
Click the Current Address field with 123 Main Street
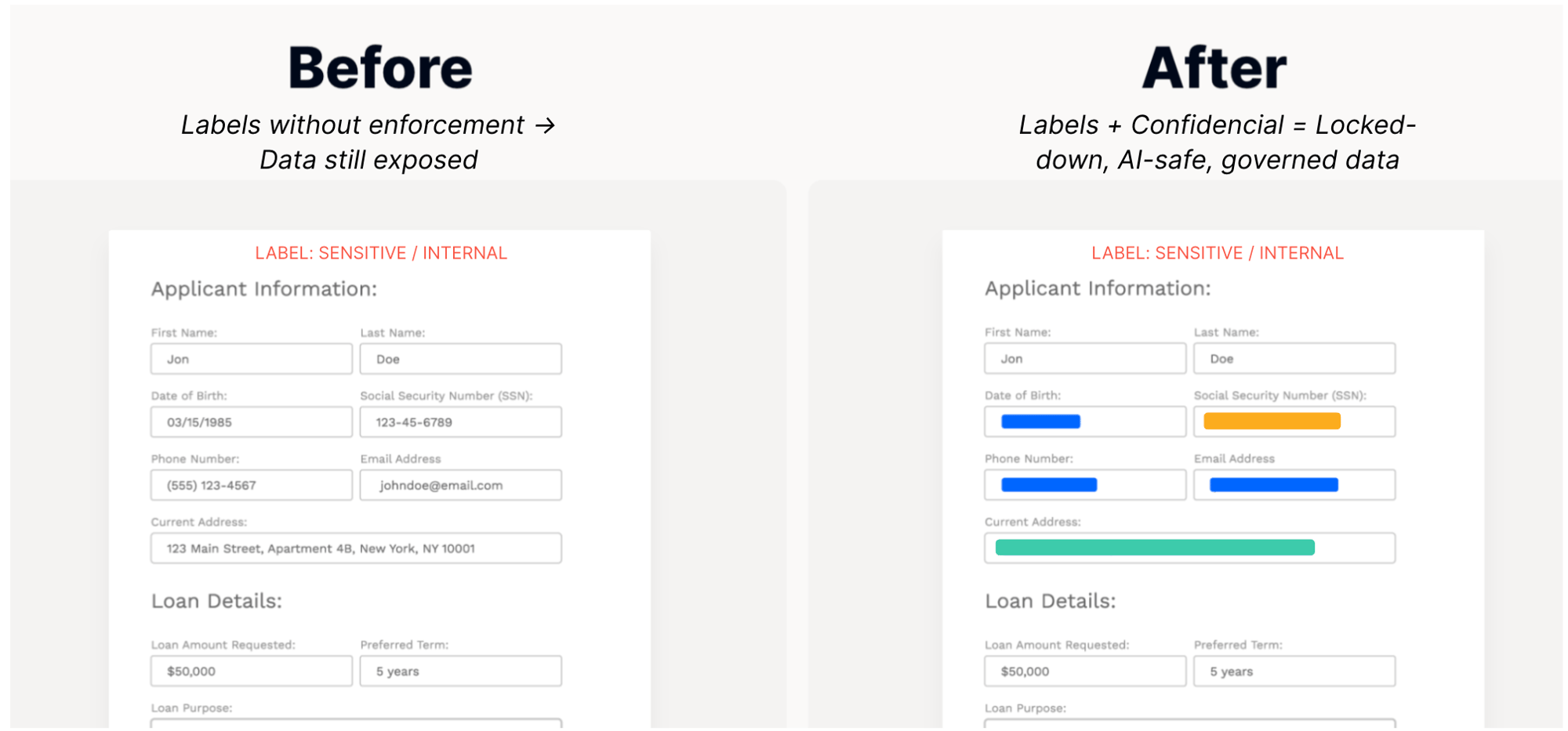[x=356, y=548]
